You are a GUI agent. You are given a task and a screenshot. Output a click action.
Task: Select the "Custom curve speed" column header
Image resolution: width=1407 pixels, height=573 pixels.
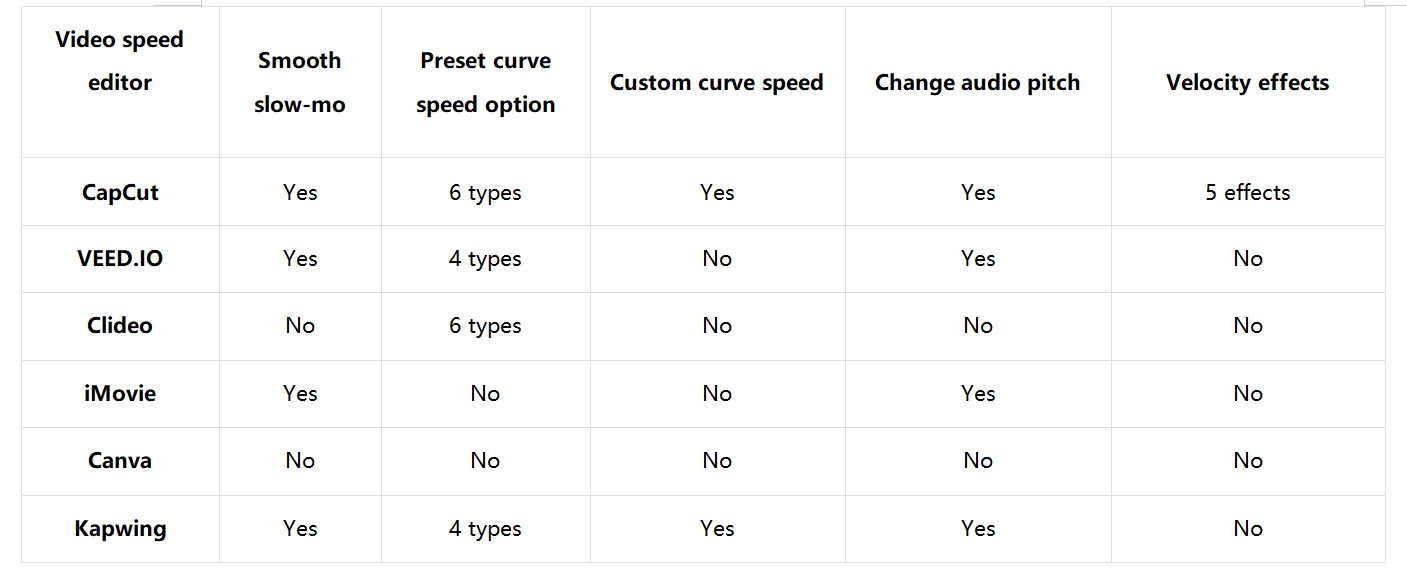pos(717,82)
